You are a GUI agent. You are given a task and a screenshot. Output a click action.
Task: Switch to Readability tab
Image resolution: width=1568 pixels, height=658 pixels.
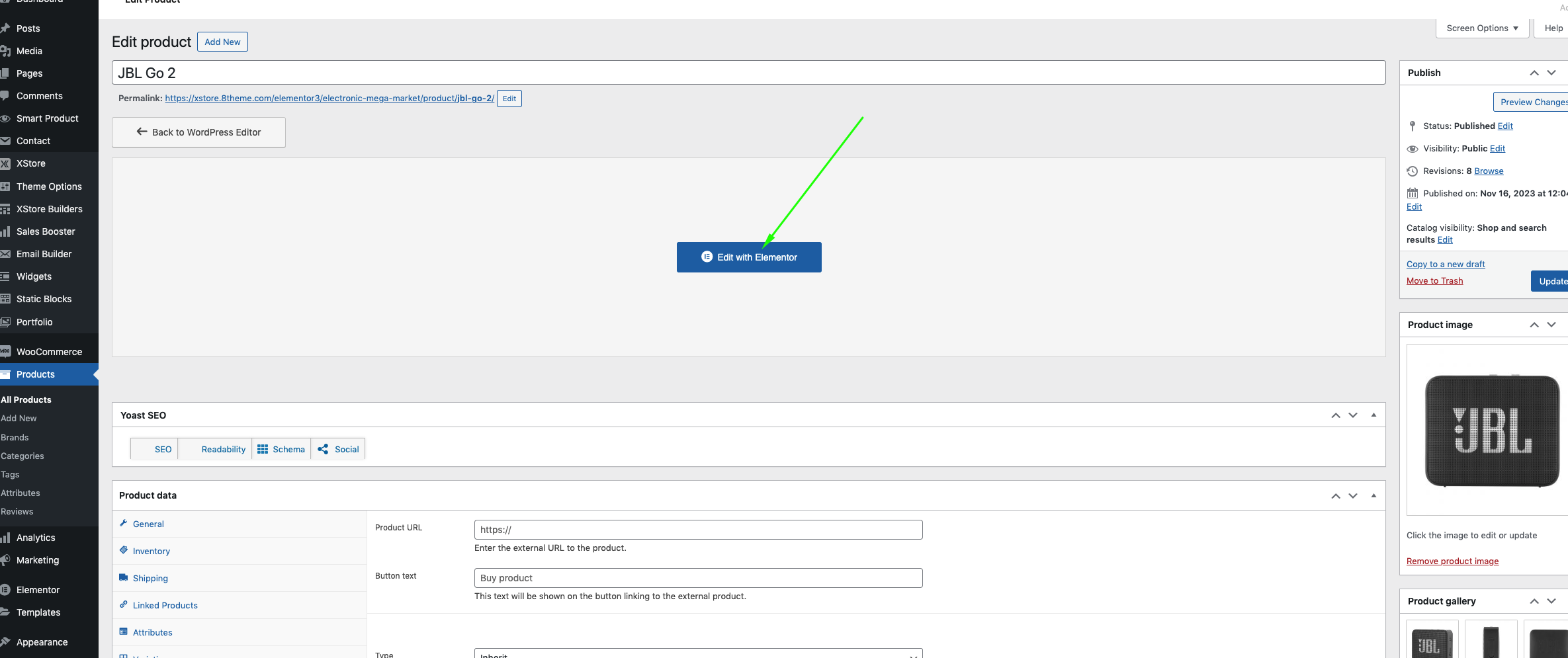coord(215,449)
